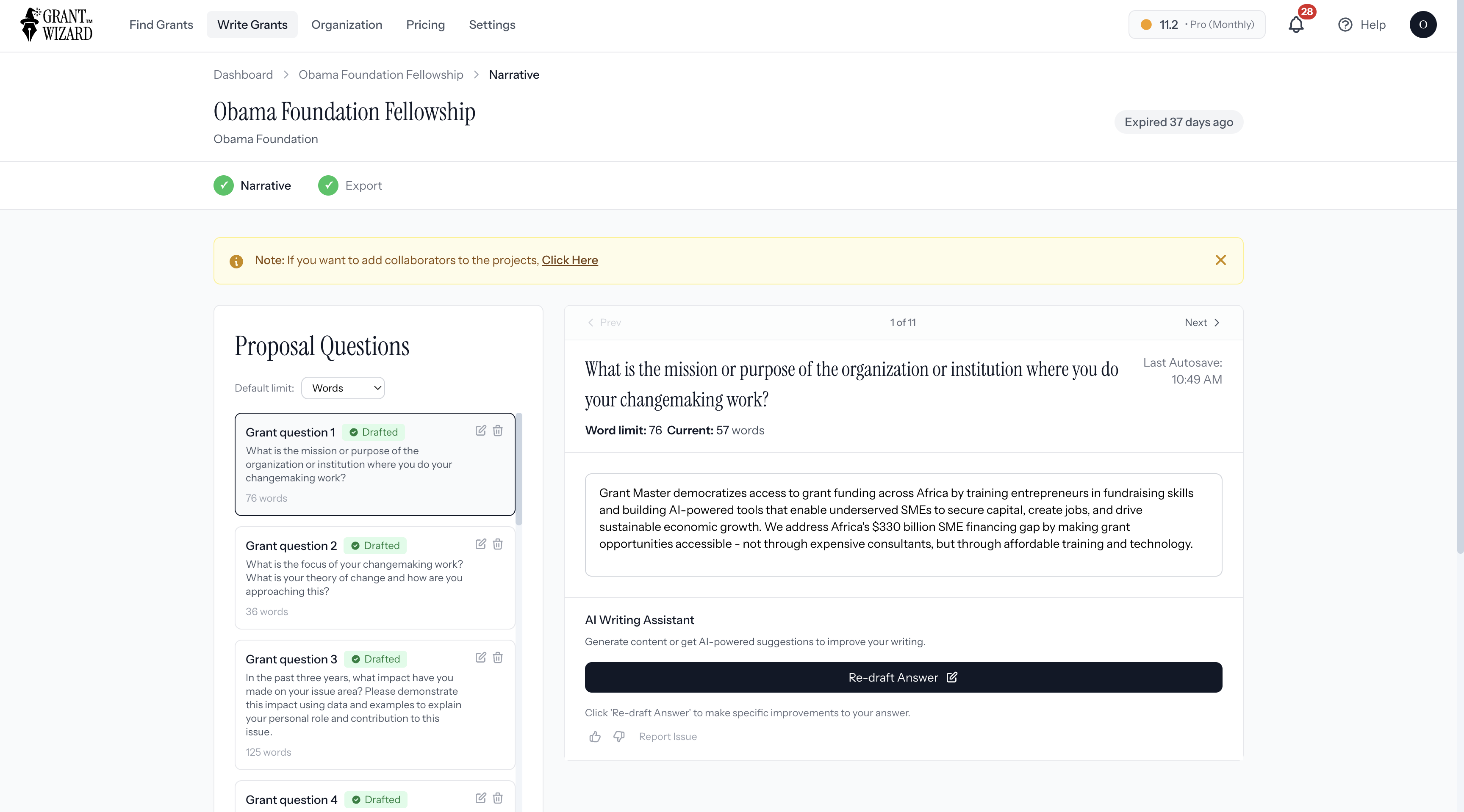Viewport: 1464px width, 812px height.
Task: Go to Next proposal question
Action: pos(1202,323)
